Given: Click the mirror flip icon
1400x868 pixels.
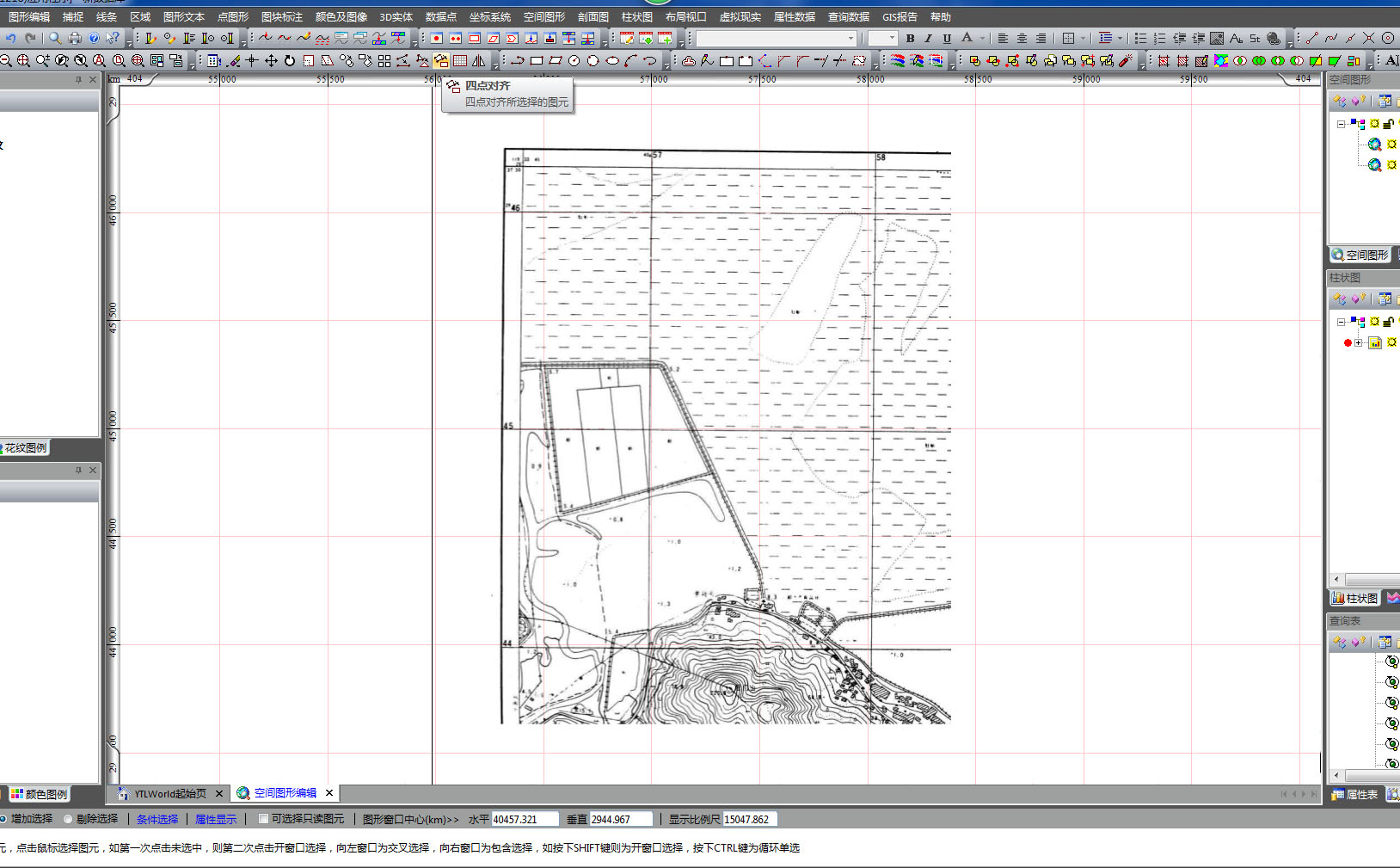Looking at the screenshot, I should point(479,60).
